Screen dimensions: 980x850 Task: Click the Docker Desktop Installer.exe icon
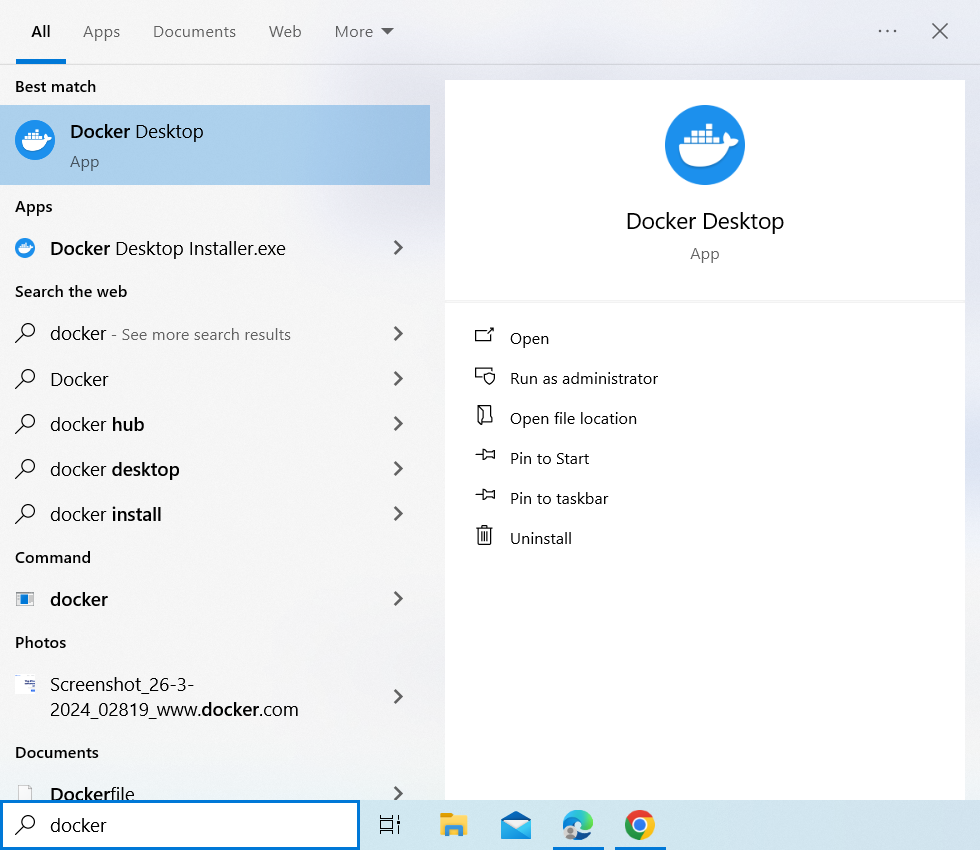[x=25, y=248]
